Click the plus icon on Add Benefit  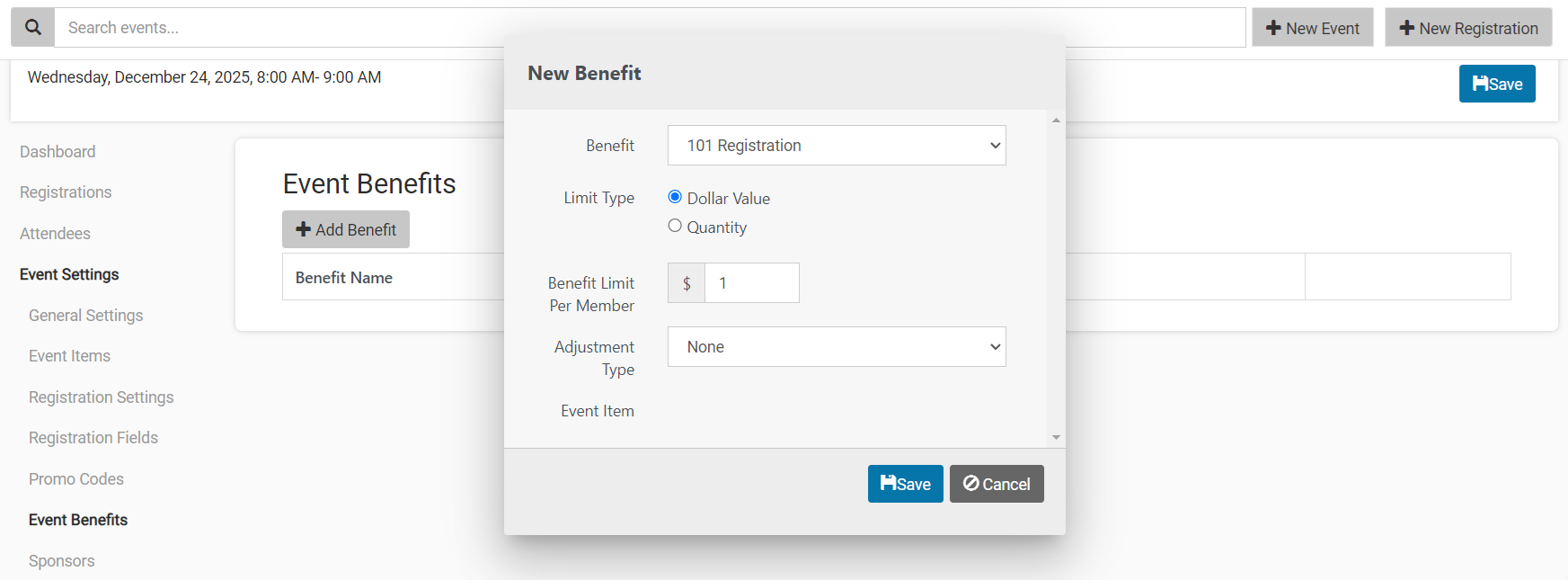click(x=304, y=229)
